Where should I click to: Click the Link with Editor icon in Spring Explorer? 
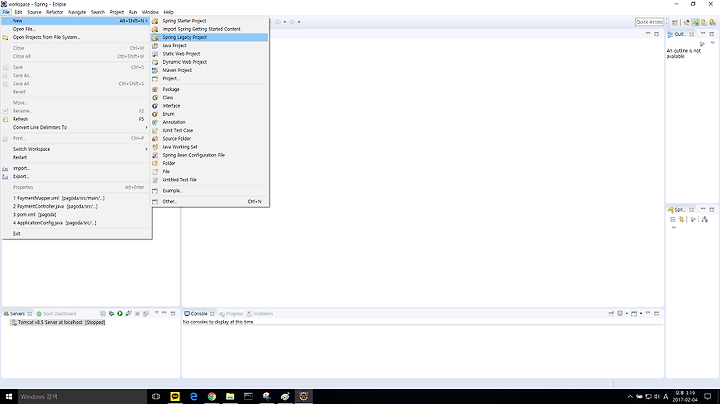click(681, 220)
